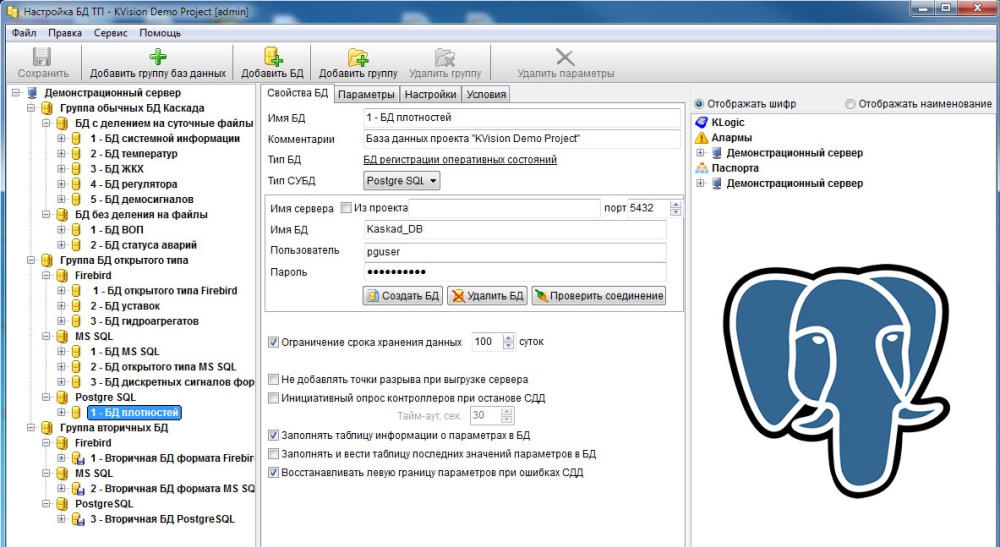Screen dimensions: 1000x547
Task: Click the Паспорта icon in right panel
Action: point(702,168)
